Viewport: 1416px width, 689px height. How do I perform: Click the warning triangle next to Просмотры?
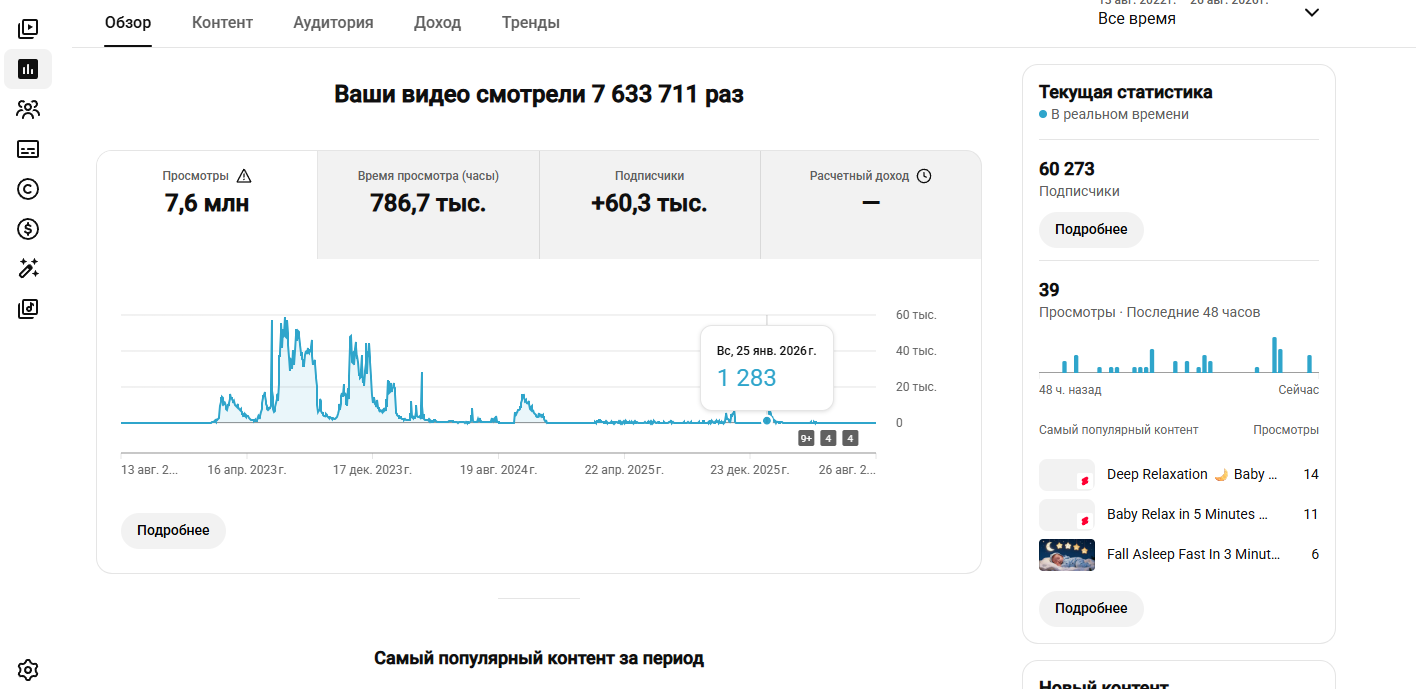(x=243, y=176)
